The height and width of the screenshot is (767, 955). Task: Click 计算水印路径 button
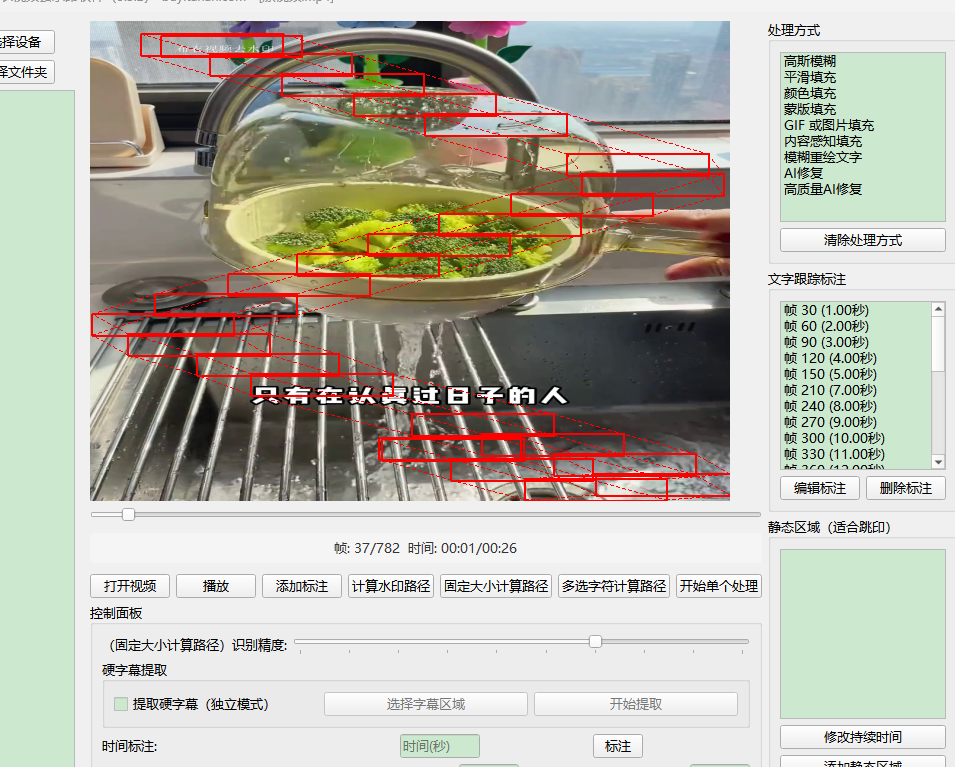(x=391, y=586)
